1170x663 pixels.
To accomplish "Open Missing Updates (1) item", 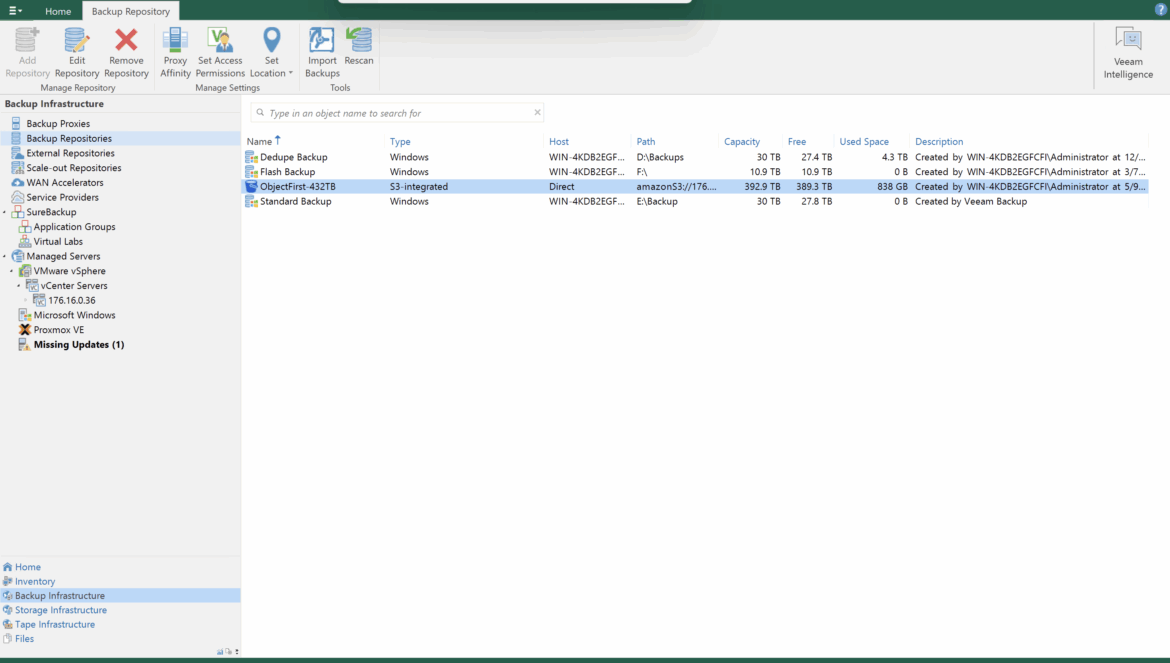I will (78, 345).
